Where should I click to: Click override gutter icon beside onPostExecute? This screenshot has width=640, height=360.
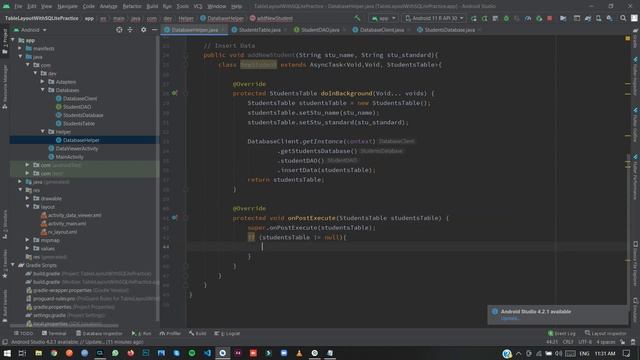coord(174,218)
